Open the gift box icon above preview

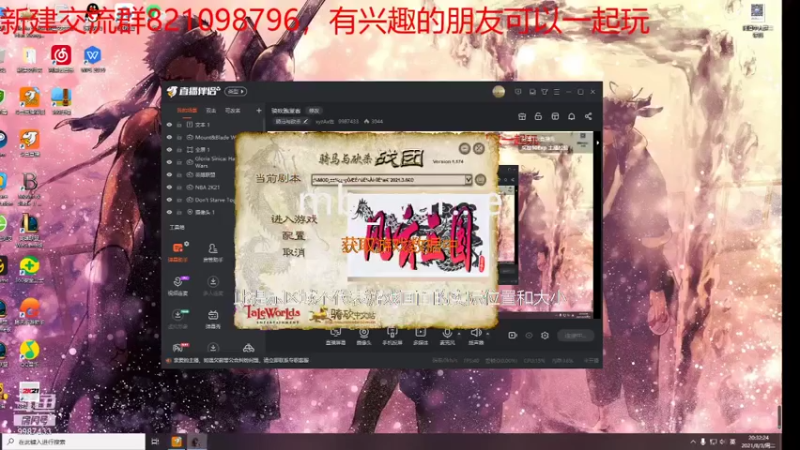[x=522, y=116]
